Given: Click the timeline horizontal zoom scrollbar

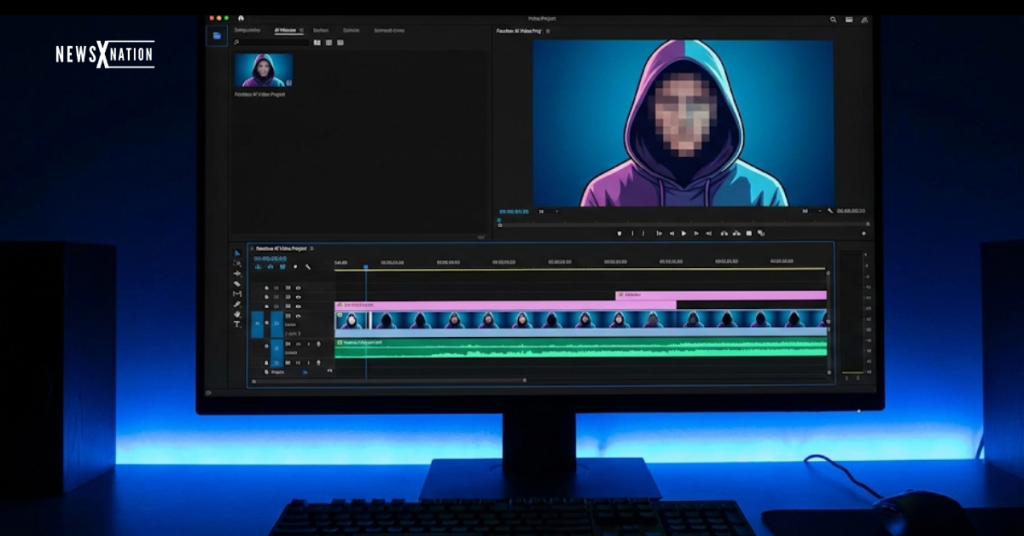Looking at the screenshot, I should point(389,381).
